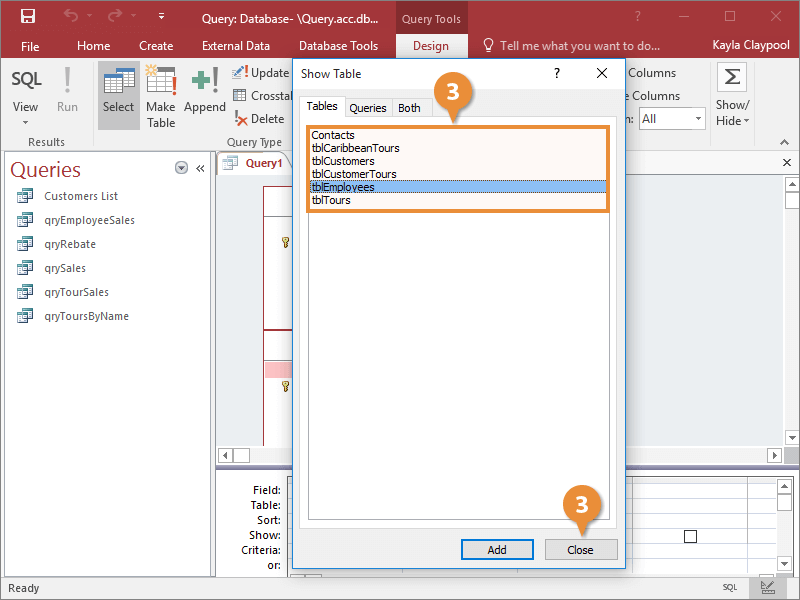Screen dimensions: 800x600
Task: Select tblEmployees in the table list
Action: [458, 187]
